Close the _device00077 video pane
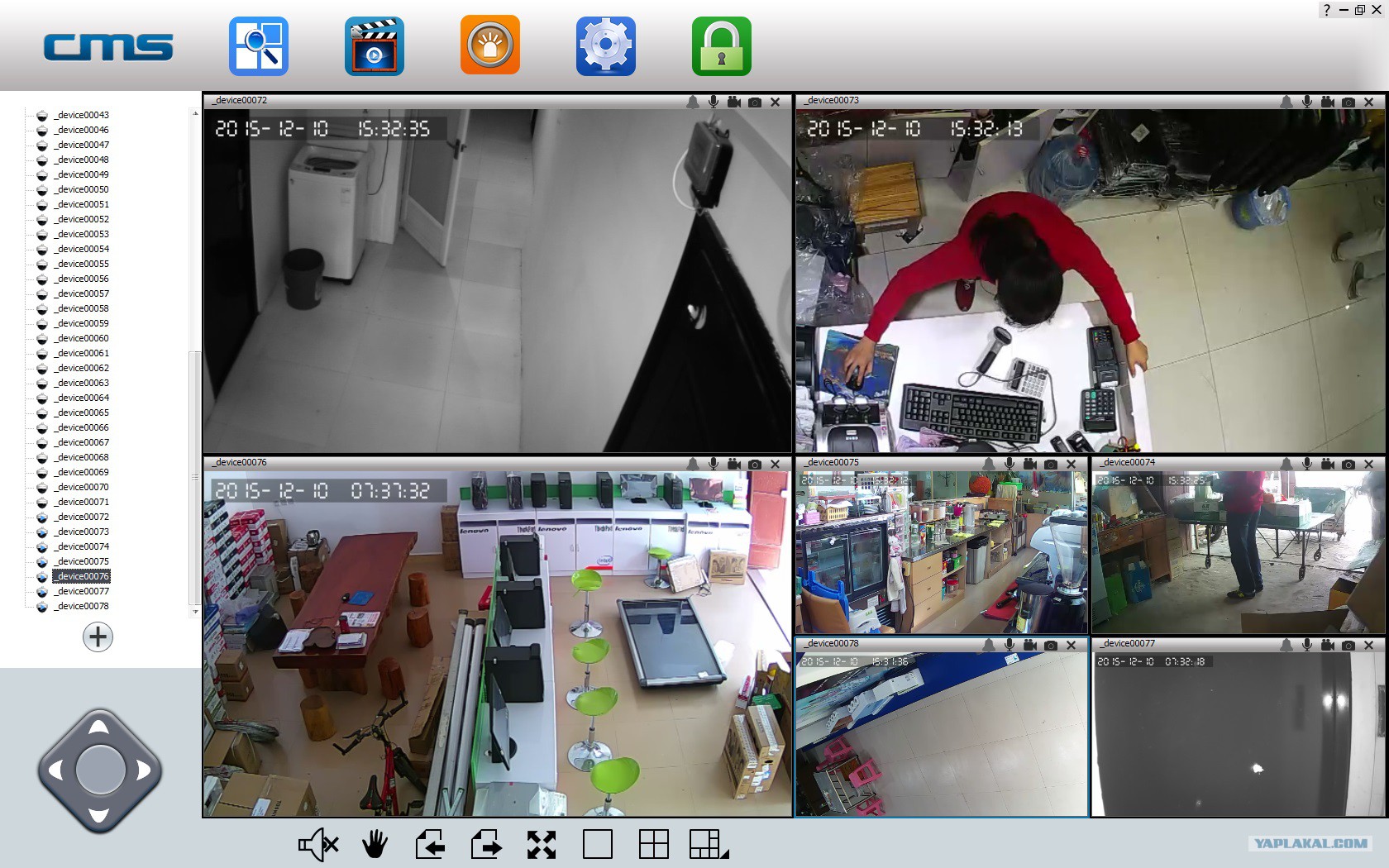This screenshot has width=1389, height=868. click(1369, 645)
